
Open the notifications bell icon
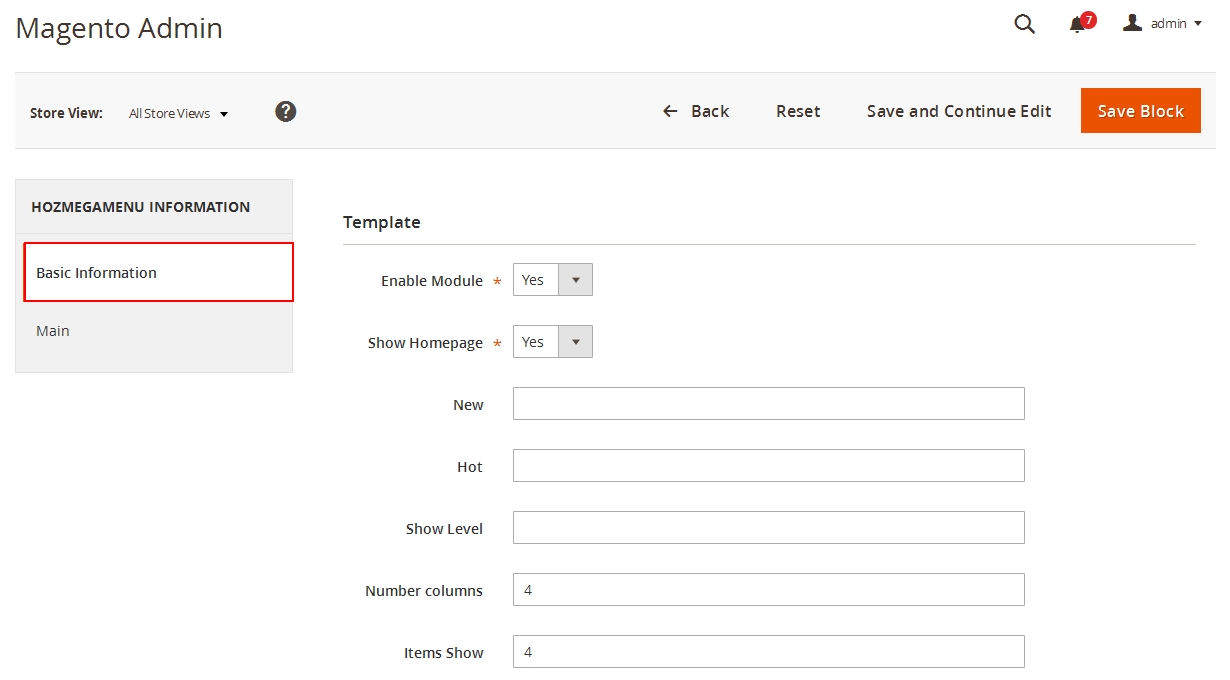coord(1075,25)
